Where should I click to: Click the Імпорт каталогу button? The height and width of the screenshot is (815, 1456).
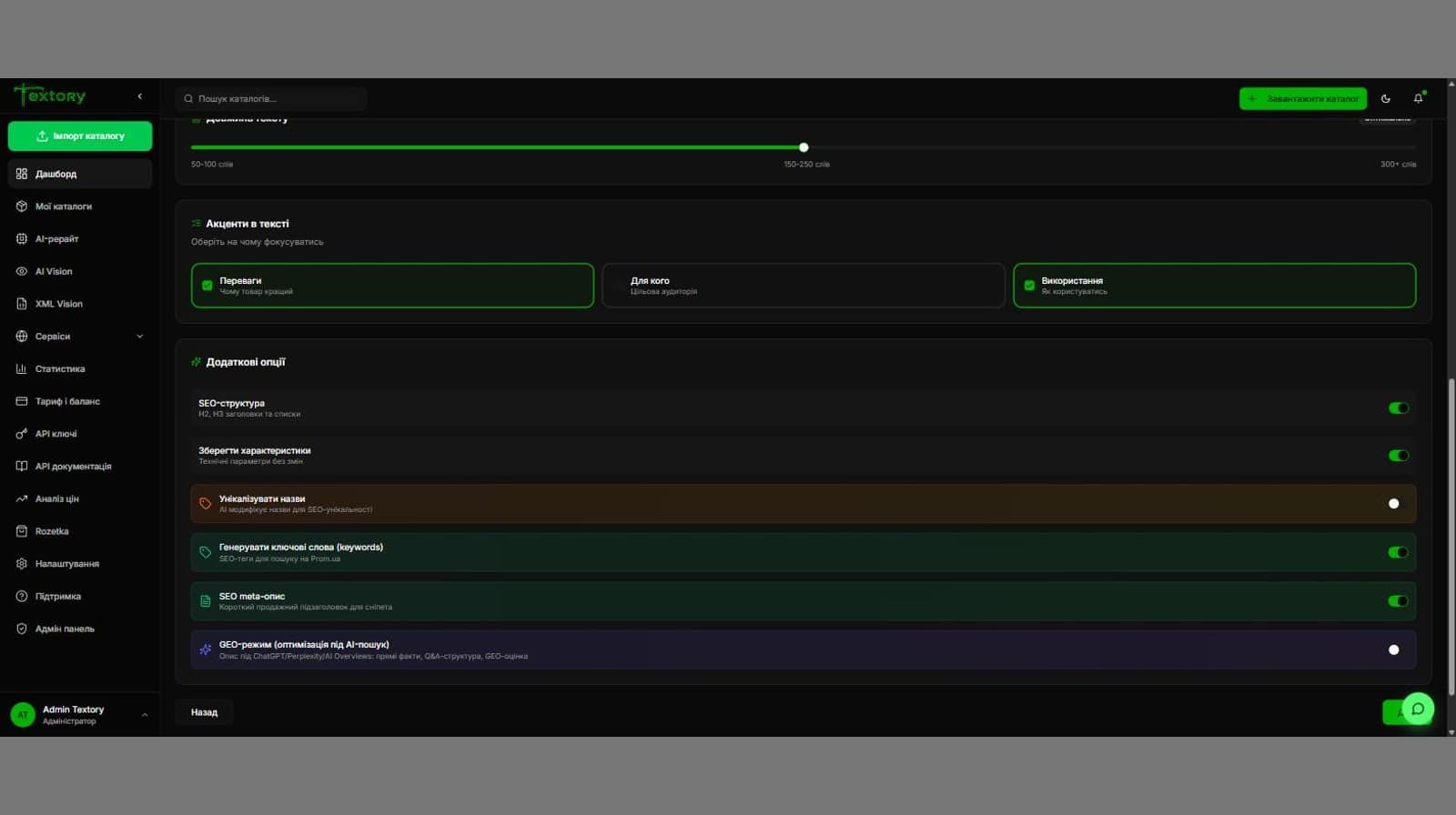point(80,136)
